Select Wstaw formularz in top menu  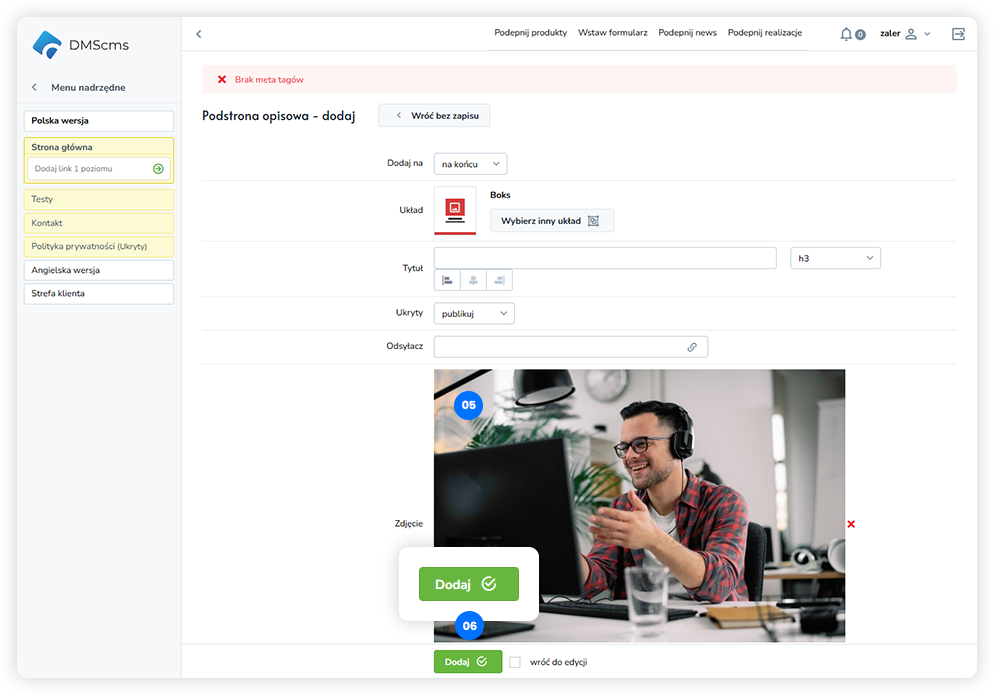click(x=612, y=33)
